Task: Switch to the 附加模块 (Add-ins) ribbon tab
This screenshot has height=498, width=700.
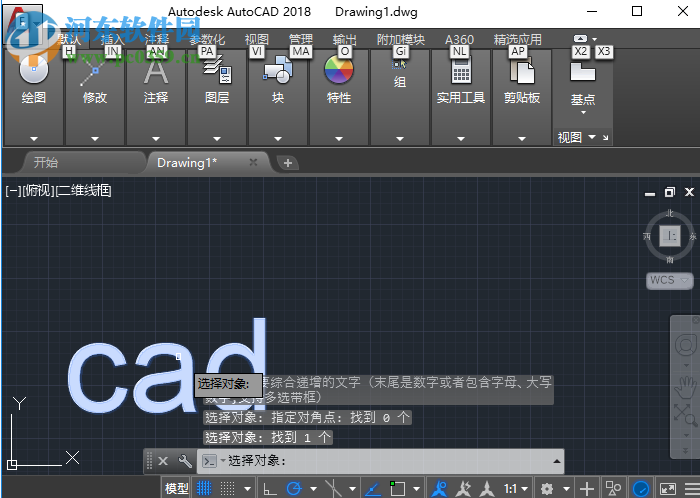Action: click(400, 40)
